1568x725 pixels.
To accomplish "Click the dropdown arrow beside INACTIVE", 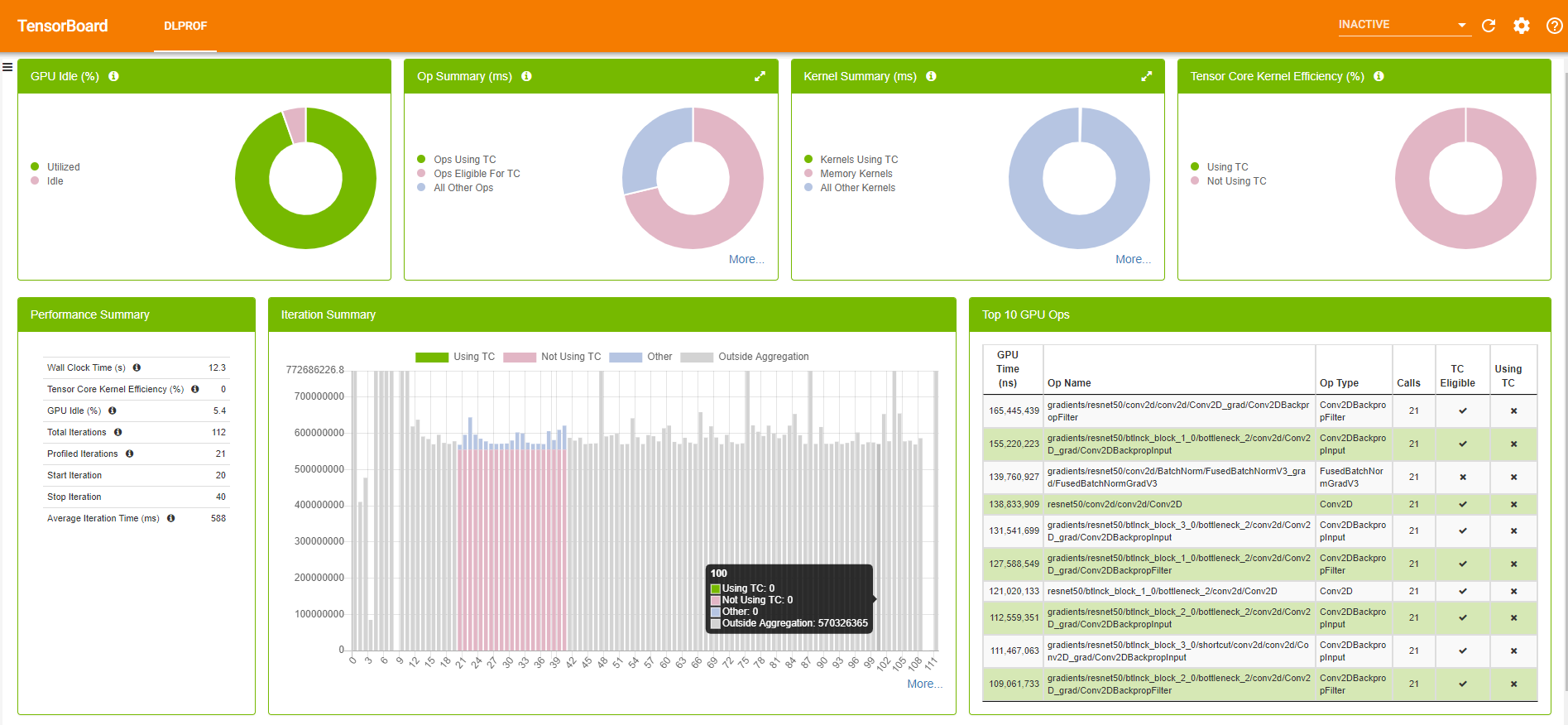I will (1462, 25).
